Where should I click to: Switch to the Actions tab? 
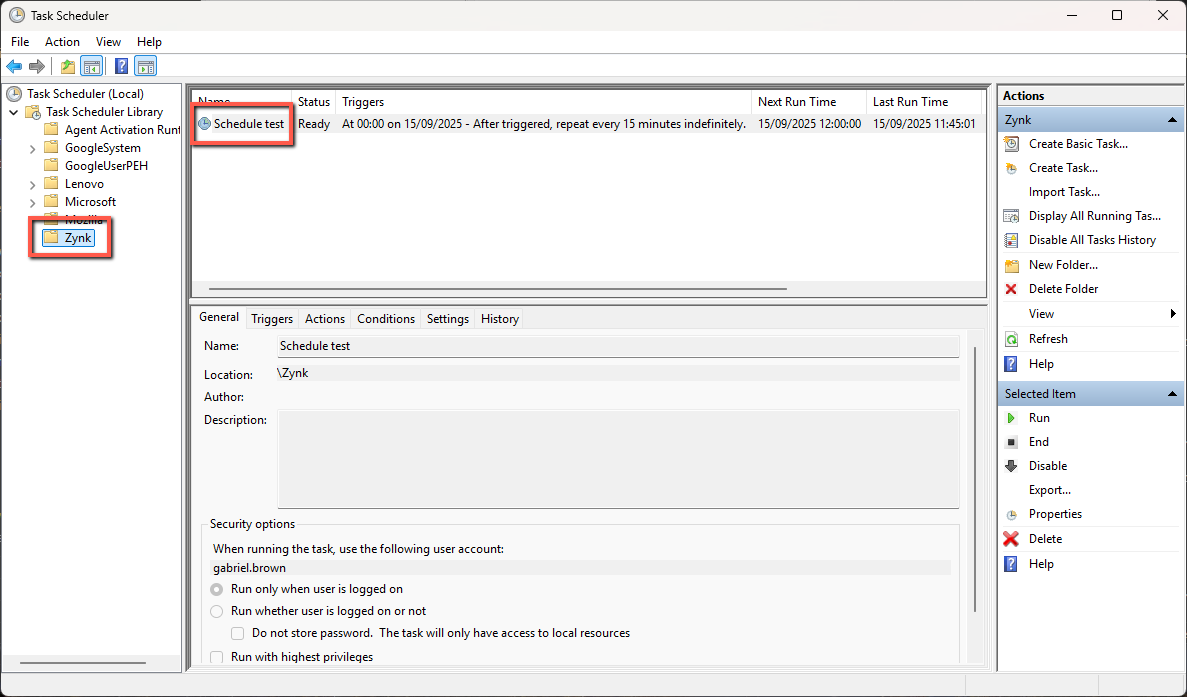tap(325, 319)
